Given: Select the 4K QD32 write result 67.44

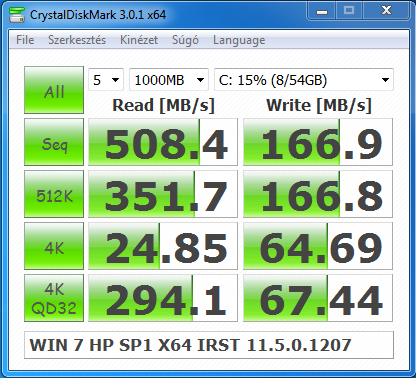Looking at the screenshot, I should pyautogui.click(x=318, y=298).
